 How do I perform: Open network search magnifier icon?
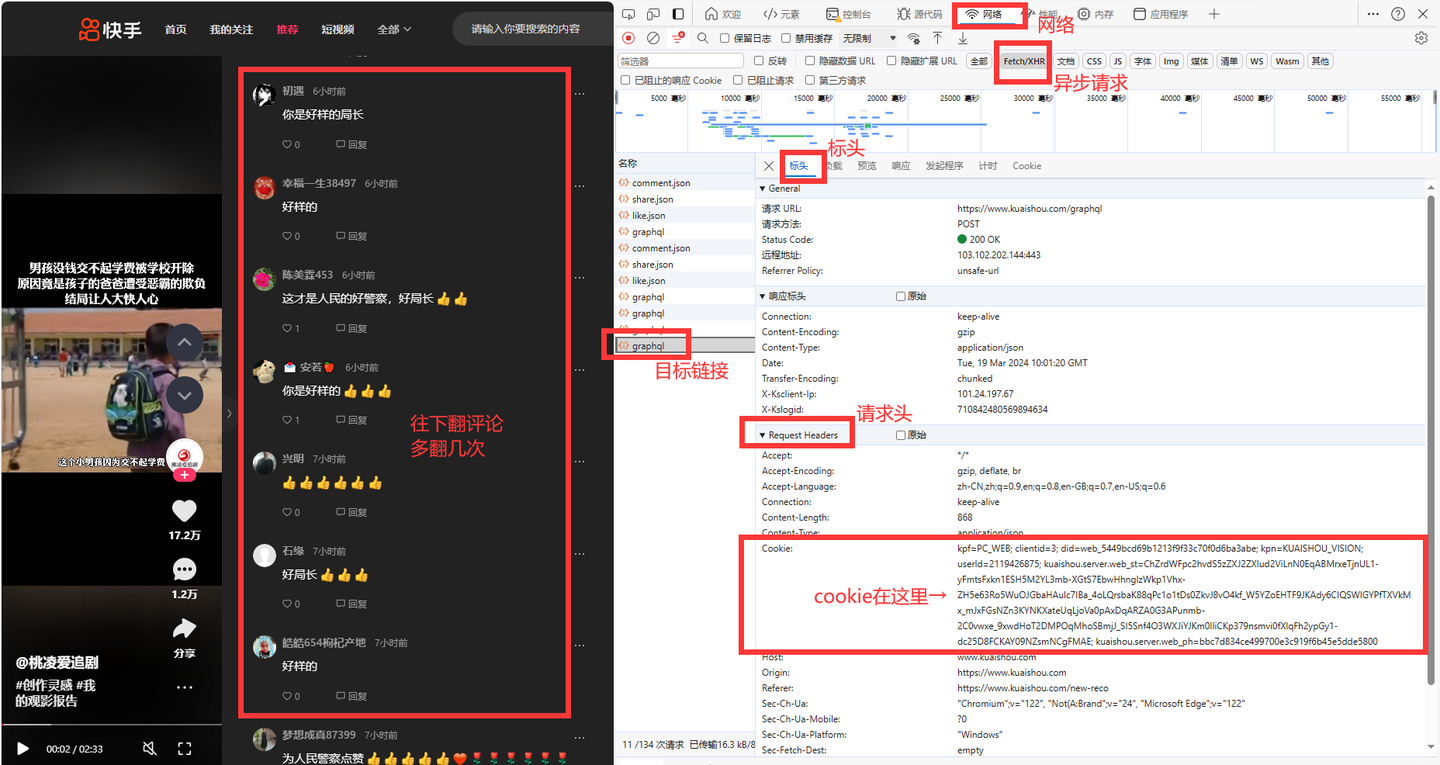click(702, 38)
